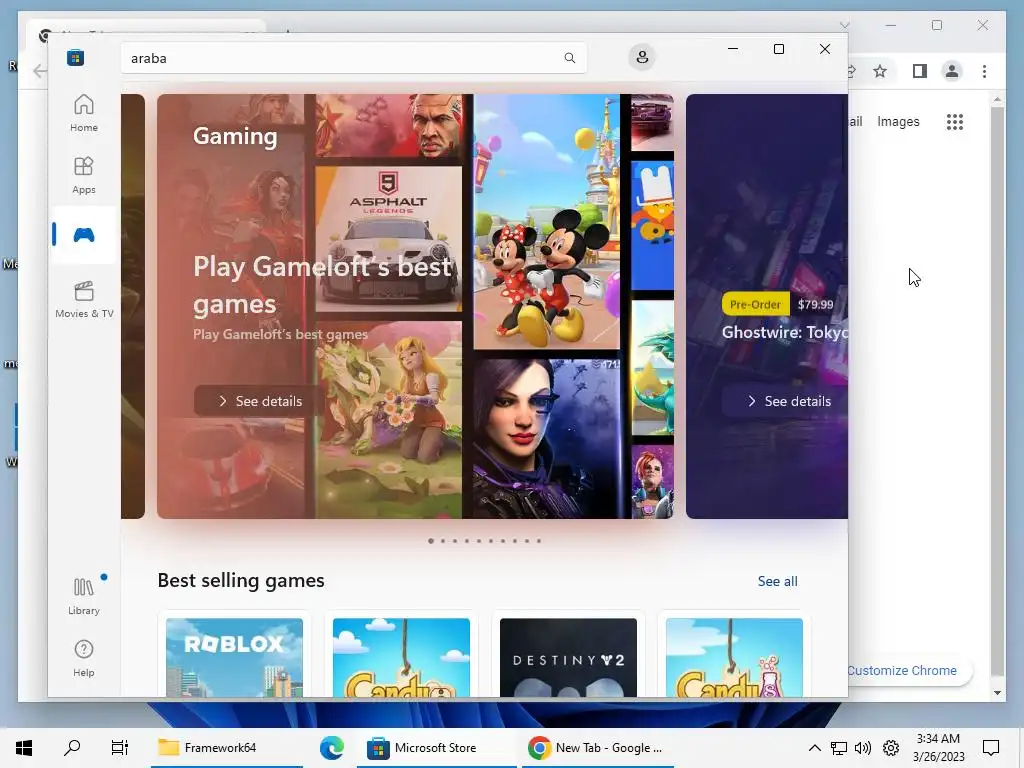
Task: Click the network icon in system tray
Action: point(839,748)
